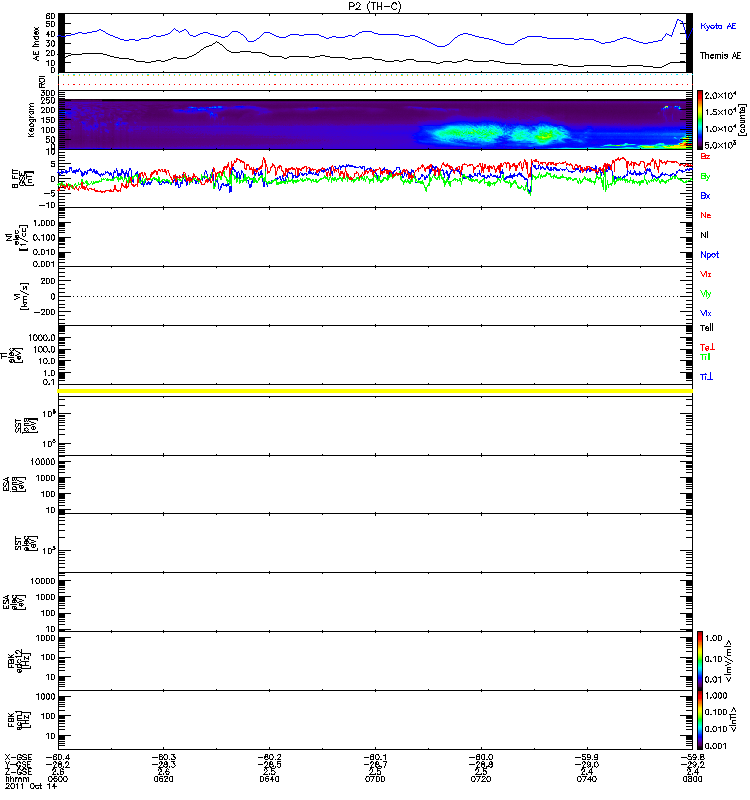Click the "0740" time axis label

click(587, 779)
